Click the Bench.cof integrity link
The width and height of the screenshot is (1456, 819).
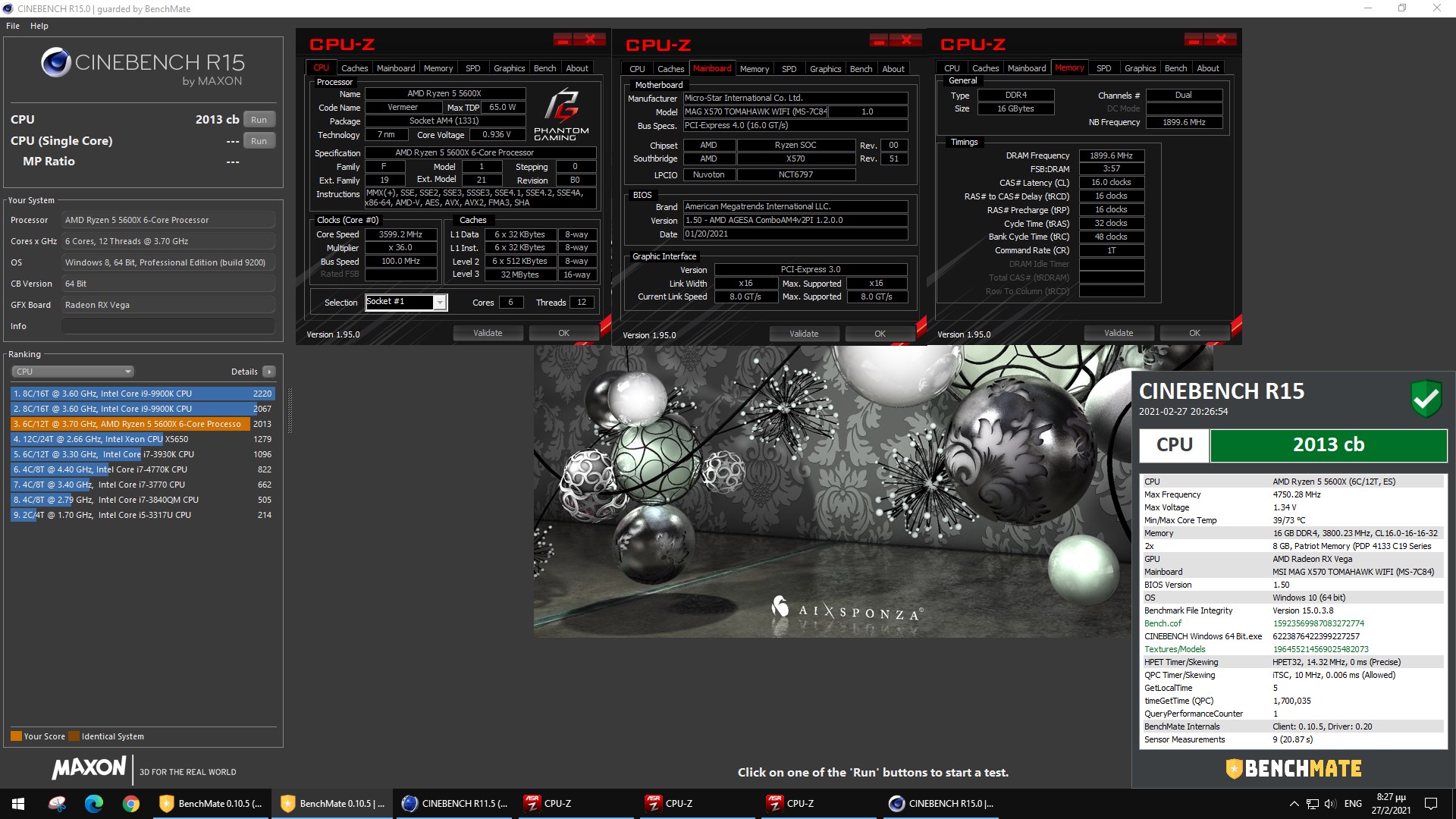[1163, 623]
